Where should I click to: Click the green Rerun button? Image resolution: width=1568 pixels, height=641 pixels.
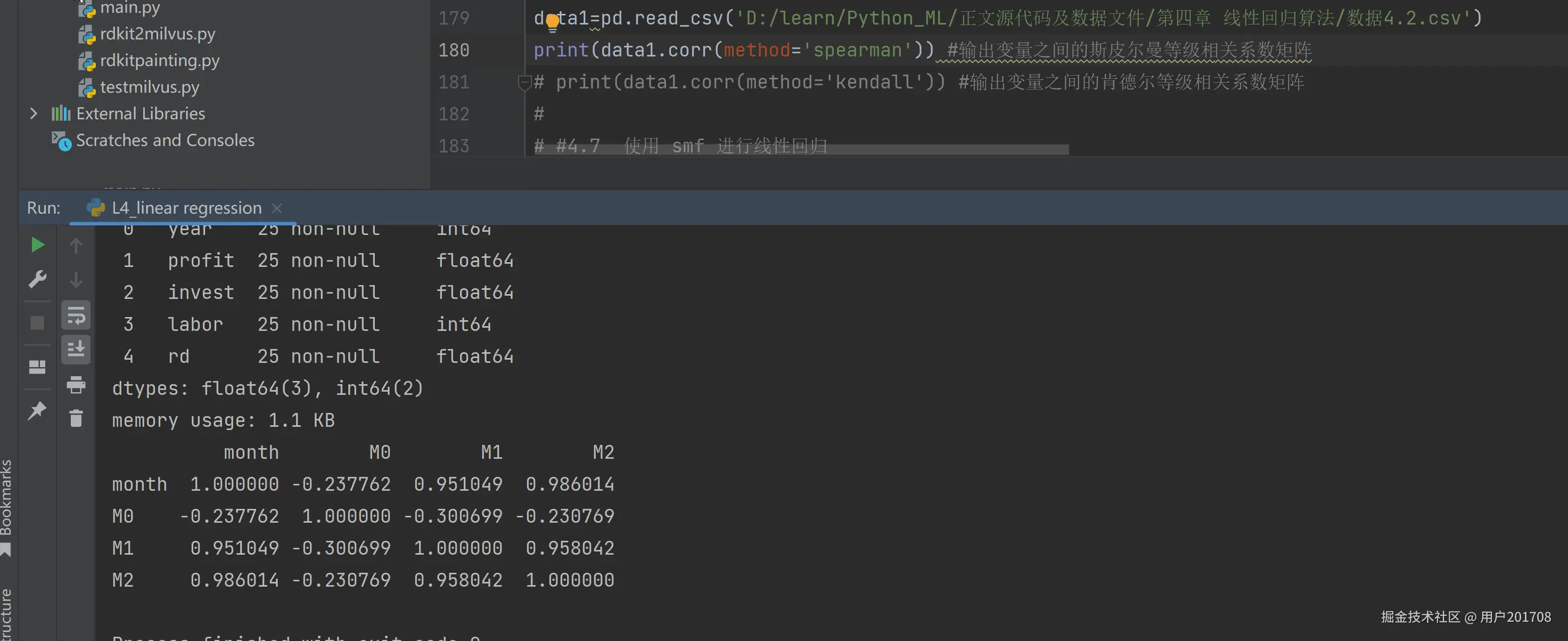(37, 245)
